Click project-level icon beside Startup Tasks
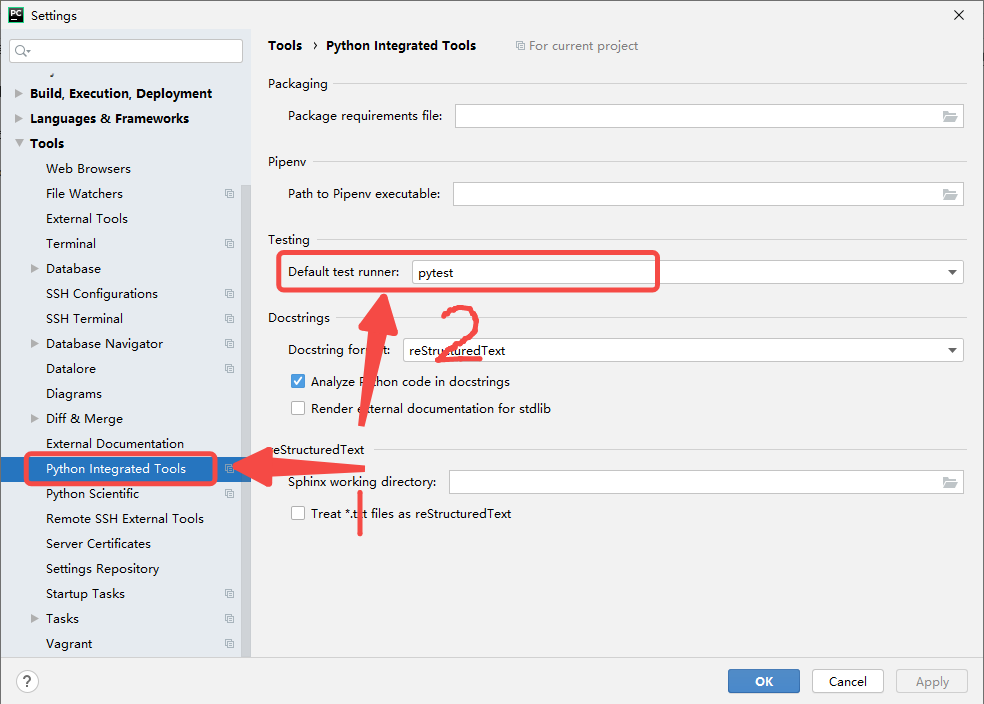Screen dimensions: 984x704 [x=229, y=594]
